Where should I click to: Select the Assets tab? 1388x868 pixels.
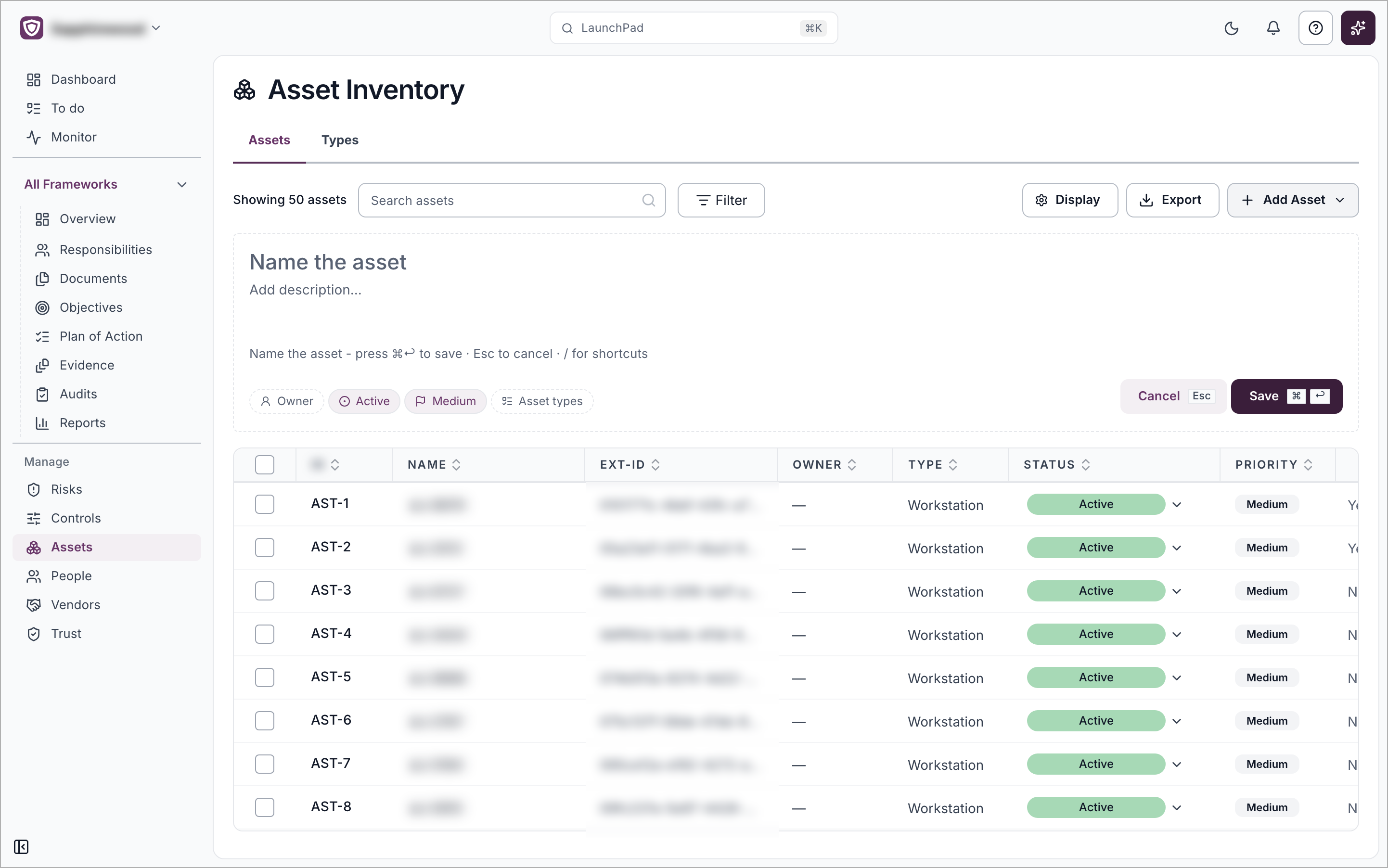click(x=270, y=140)
